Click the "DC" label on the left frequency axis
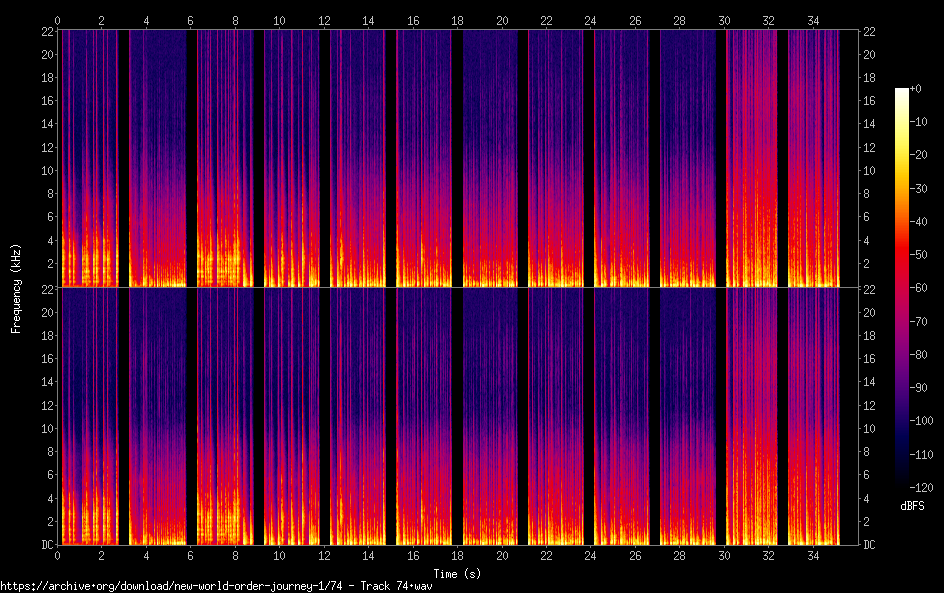944x593 pixels. (46, 545)
